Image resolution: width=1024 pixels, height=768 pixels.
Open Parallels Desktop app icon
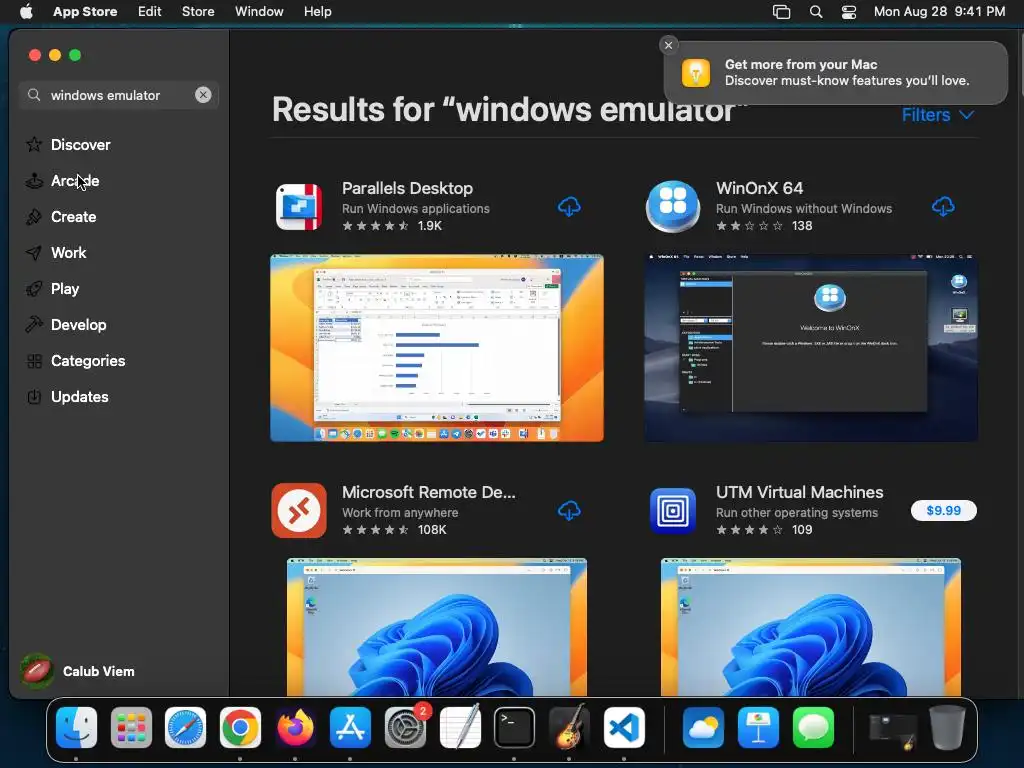point(298,207)
